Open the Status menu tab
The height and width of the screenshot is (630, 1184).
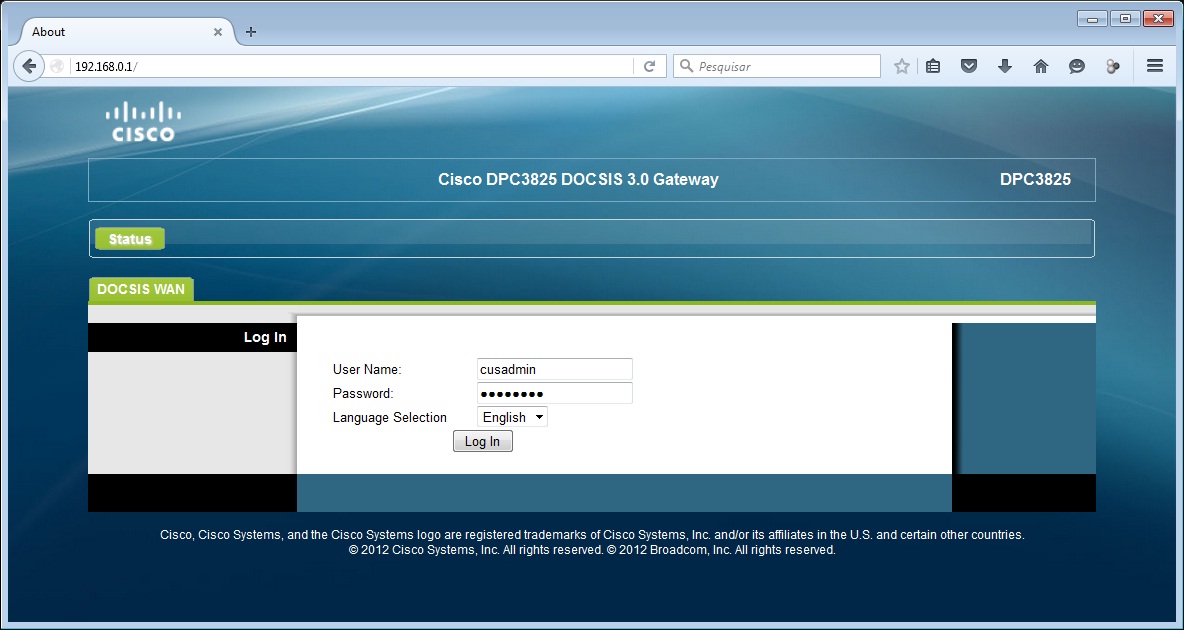tap(130, 239)
